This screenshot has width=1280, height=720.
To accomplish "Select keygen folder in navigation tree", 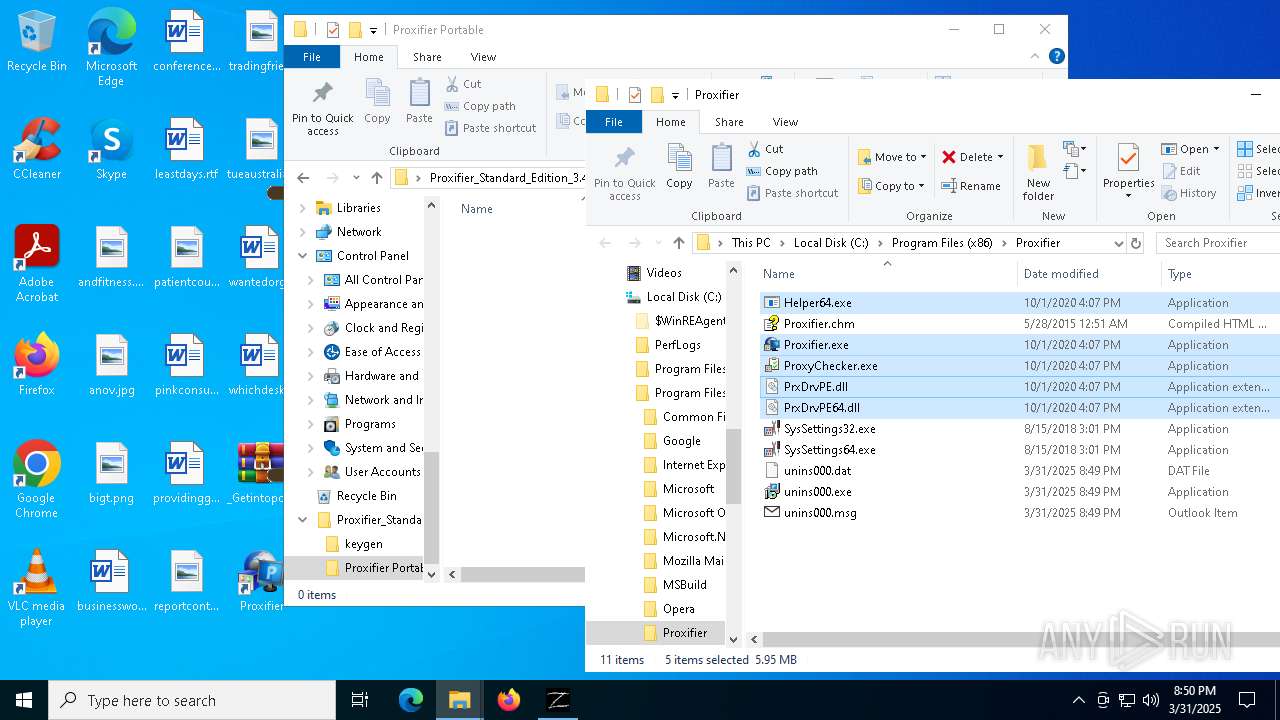I will click(x=355, y=544).
